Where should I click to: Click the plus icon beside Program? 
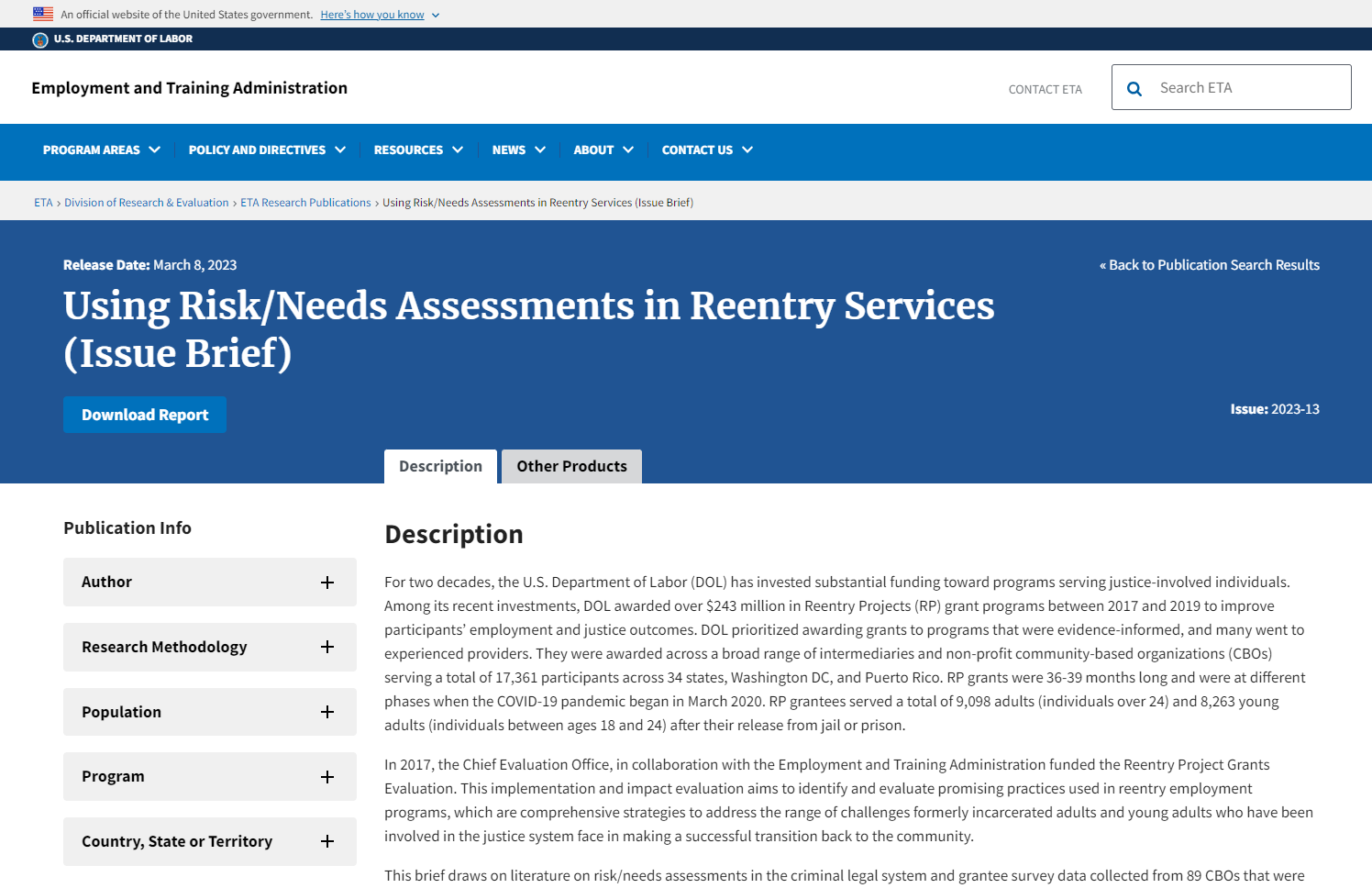click(x=327, y=777)
